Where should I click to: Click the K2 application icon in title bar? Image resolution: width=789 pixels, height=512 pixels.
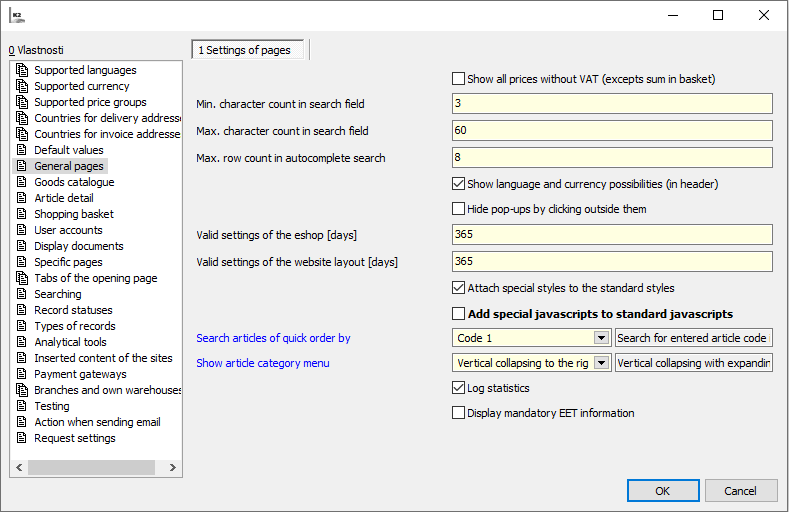(x=16, y=15)
